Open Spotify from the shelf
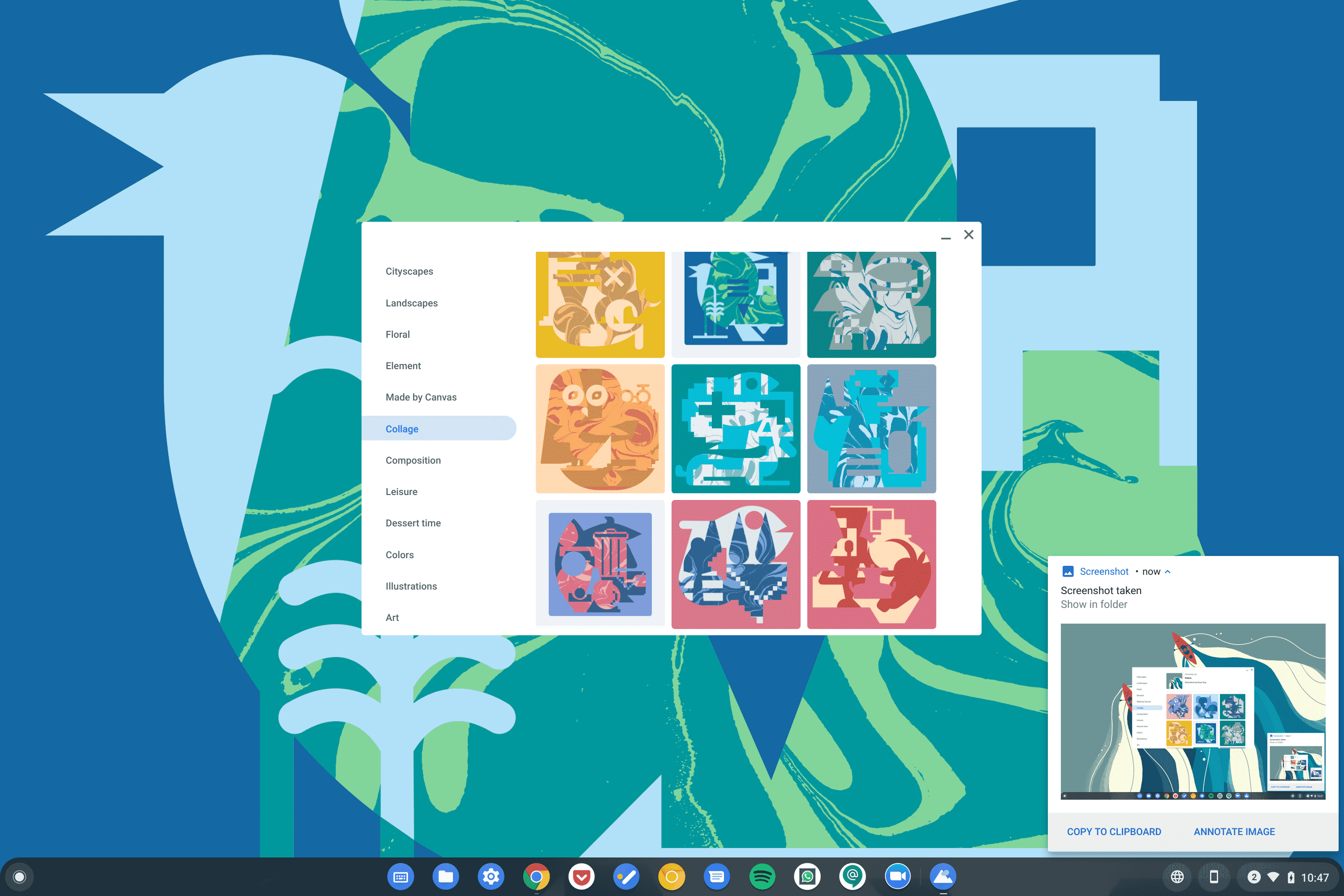The width and height of the screenshot is (1344, 896). tap(762, 876)
